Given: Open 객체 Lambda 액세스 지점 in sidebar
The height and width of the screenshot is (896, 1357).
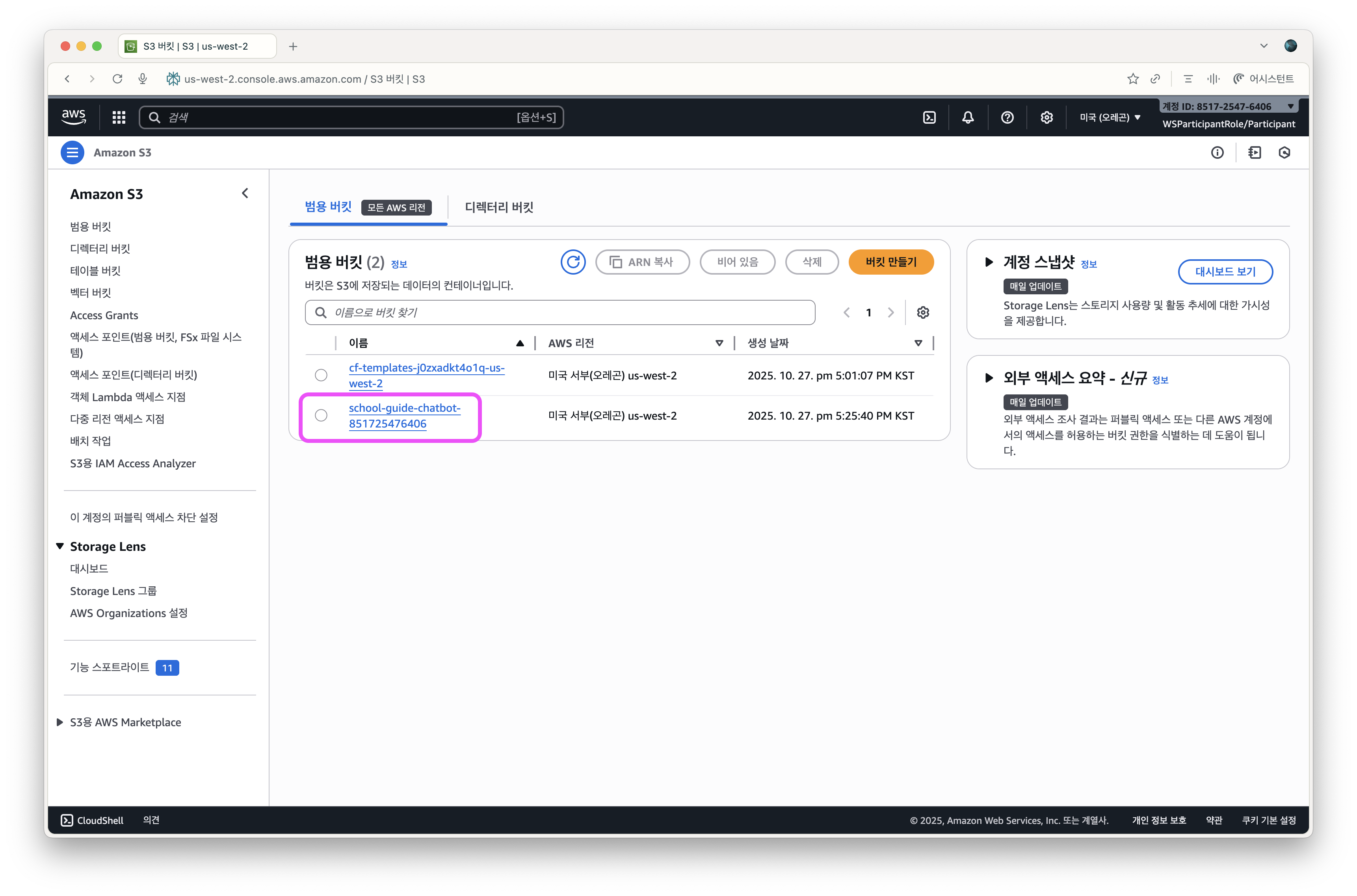Looking at the screenshot, I should (128, 396).
